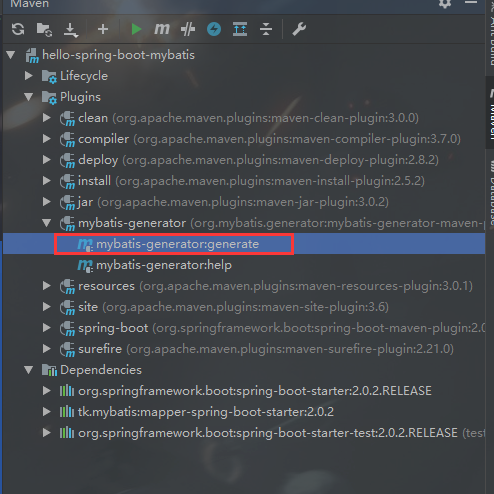Expand the resources plugin
This screenshot has width=494, height=494.
(47, 286)
